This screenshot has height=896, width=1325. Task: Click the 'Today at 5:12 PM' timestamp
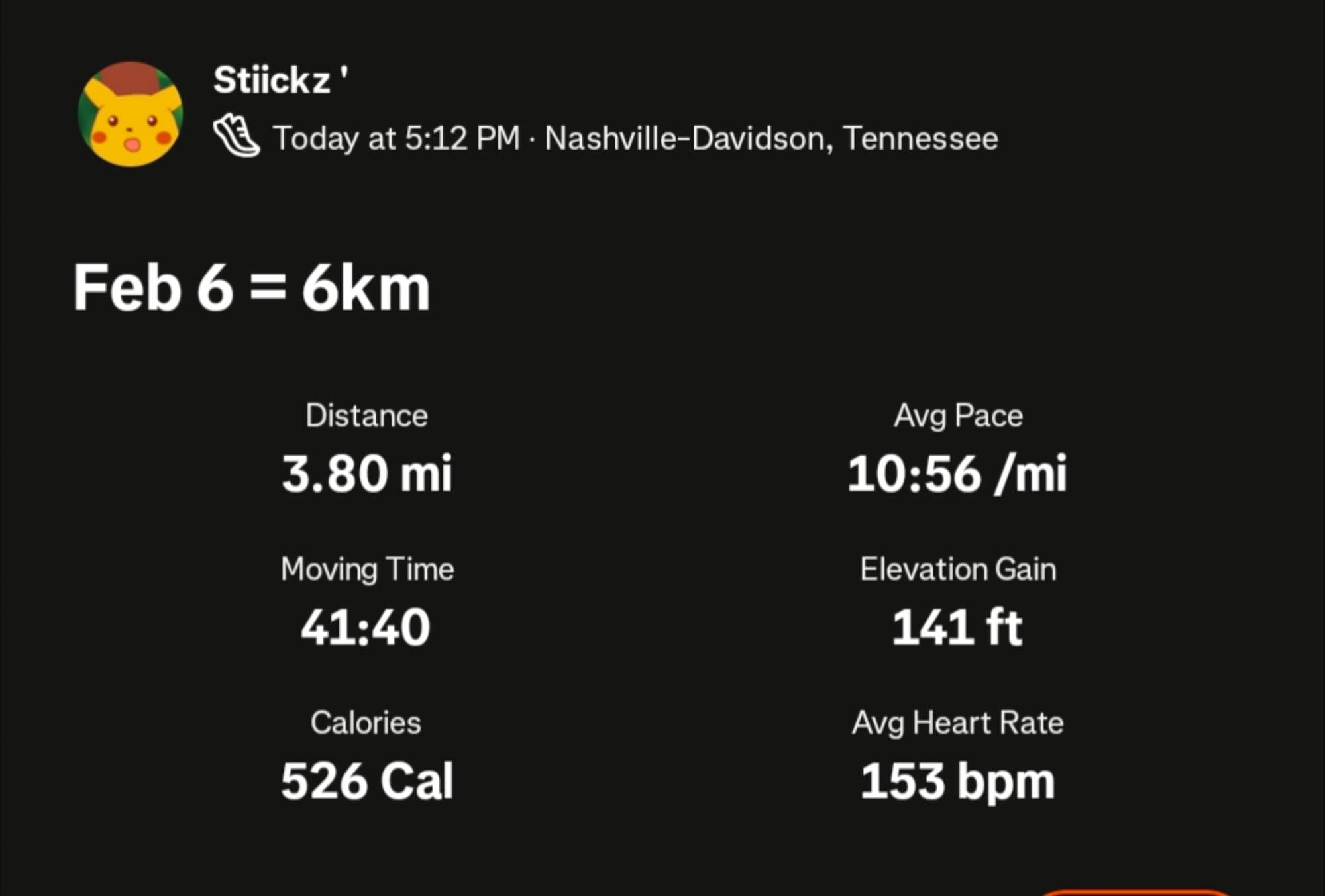(x=396, y=139)
